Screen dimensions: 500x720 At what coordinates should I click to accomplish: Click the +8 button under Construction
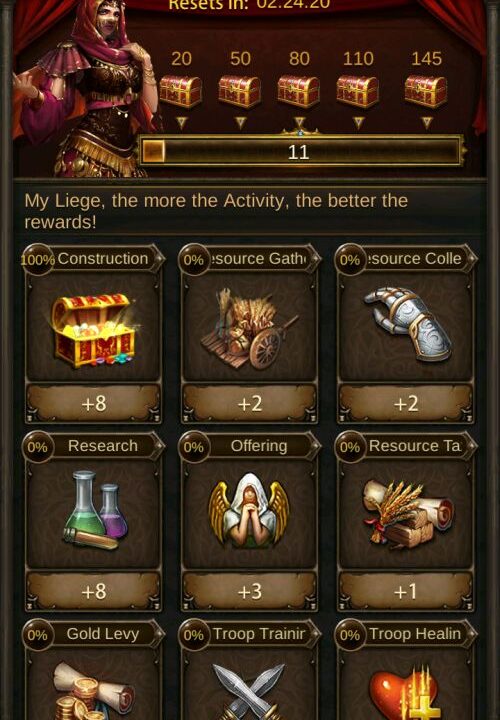coord(94,404)
